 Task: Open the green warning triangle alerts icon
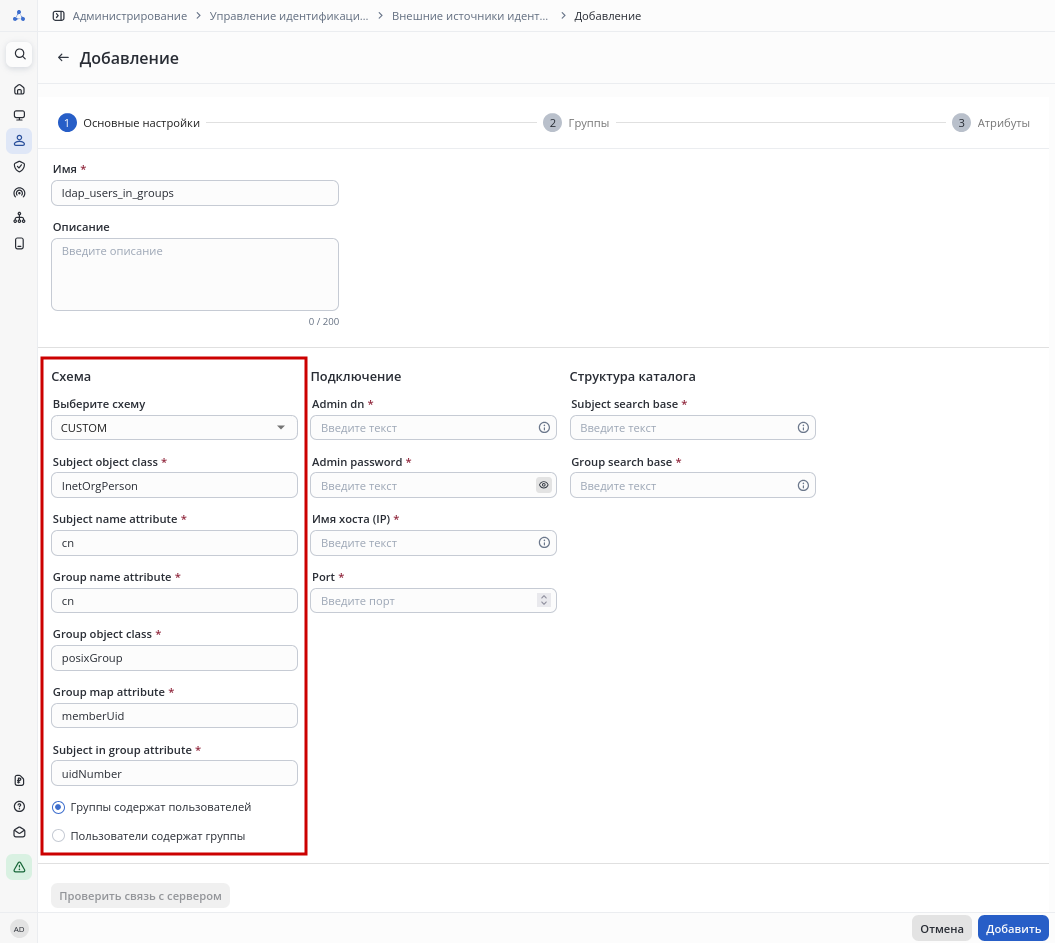click(19, 867)
